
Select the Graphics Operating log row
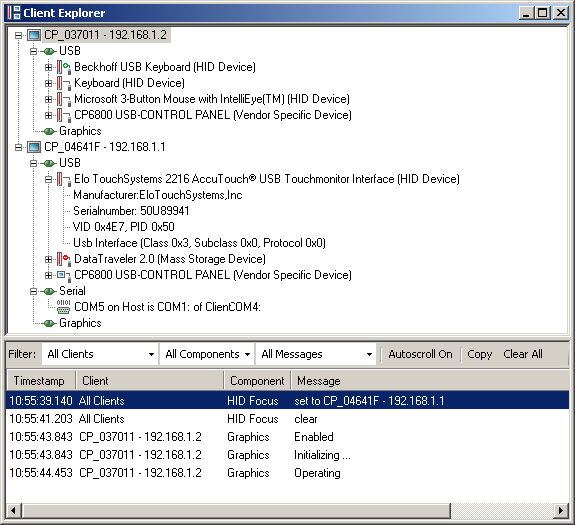287,473
